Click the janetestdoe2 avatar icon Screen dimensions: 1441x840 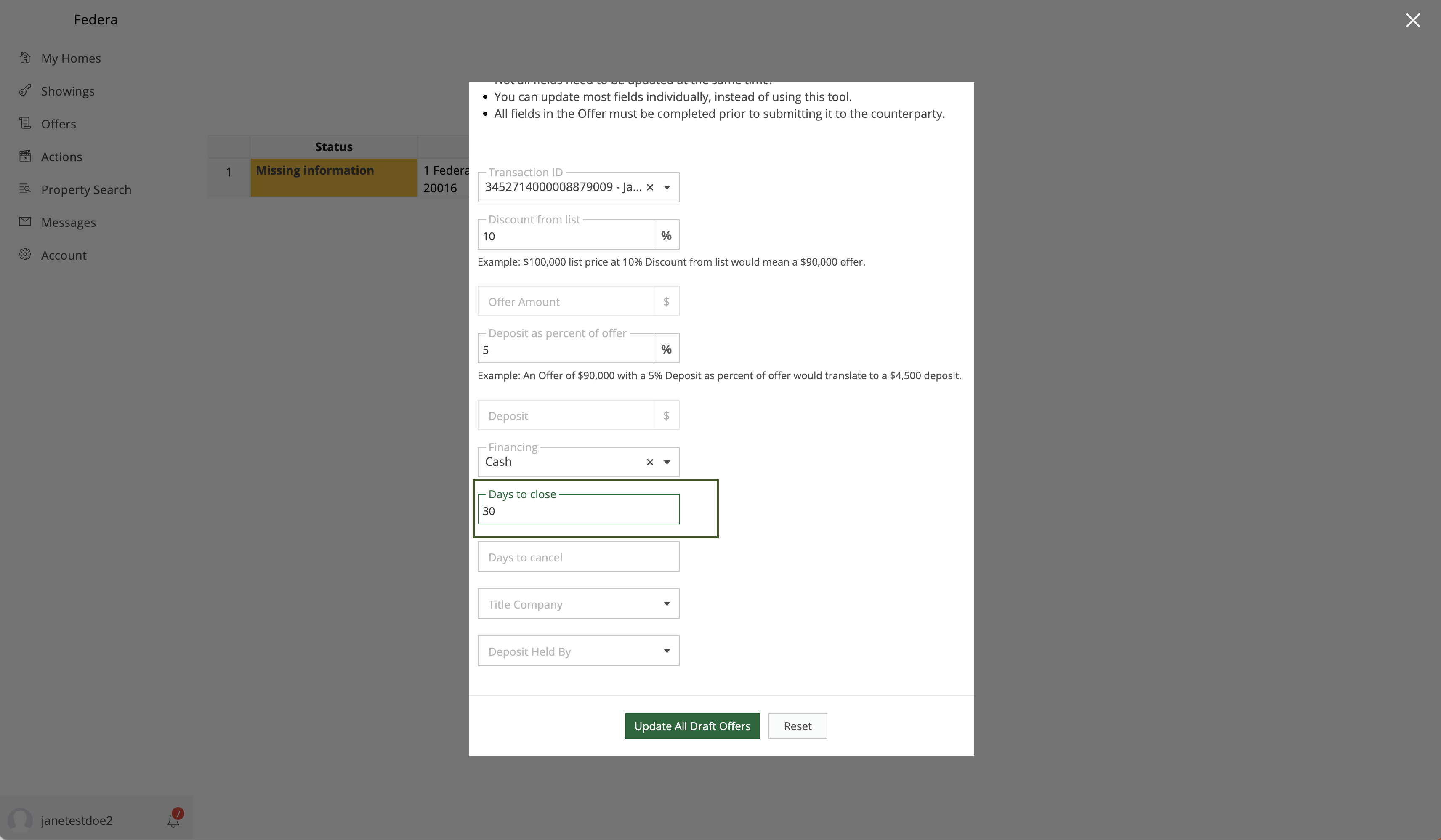pos(21,819)
